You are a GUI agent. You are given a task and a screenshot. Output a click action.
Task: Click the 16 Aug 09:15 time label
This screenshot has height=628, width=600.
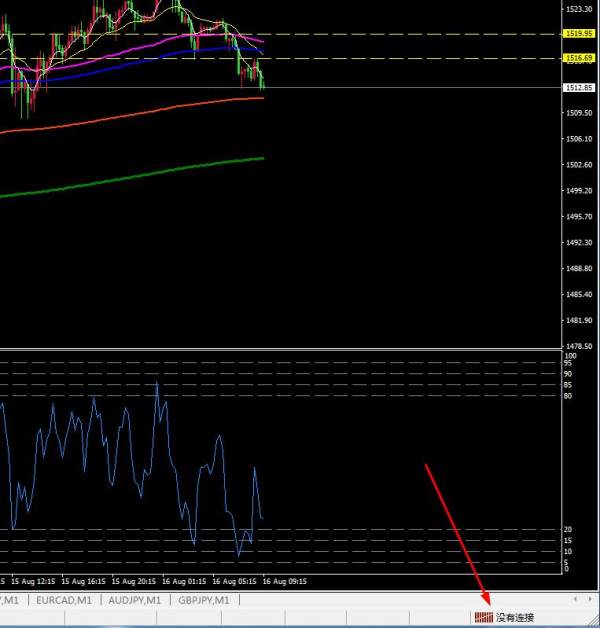pyautogui.click(x=285, y=581)
